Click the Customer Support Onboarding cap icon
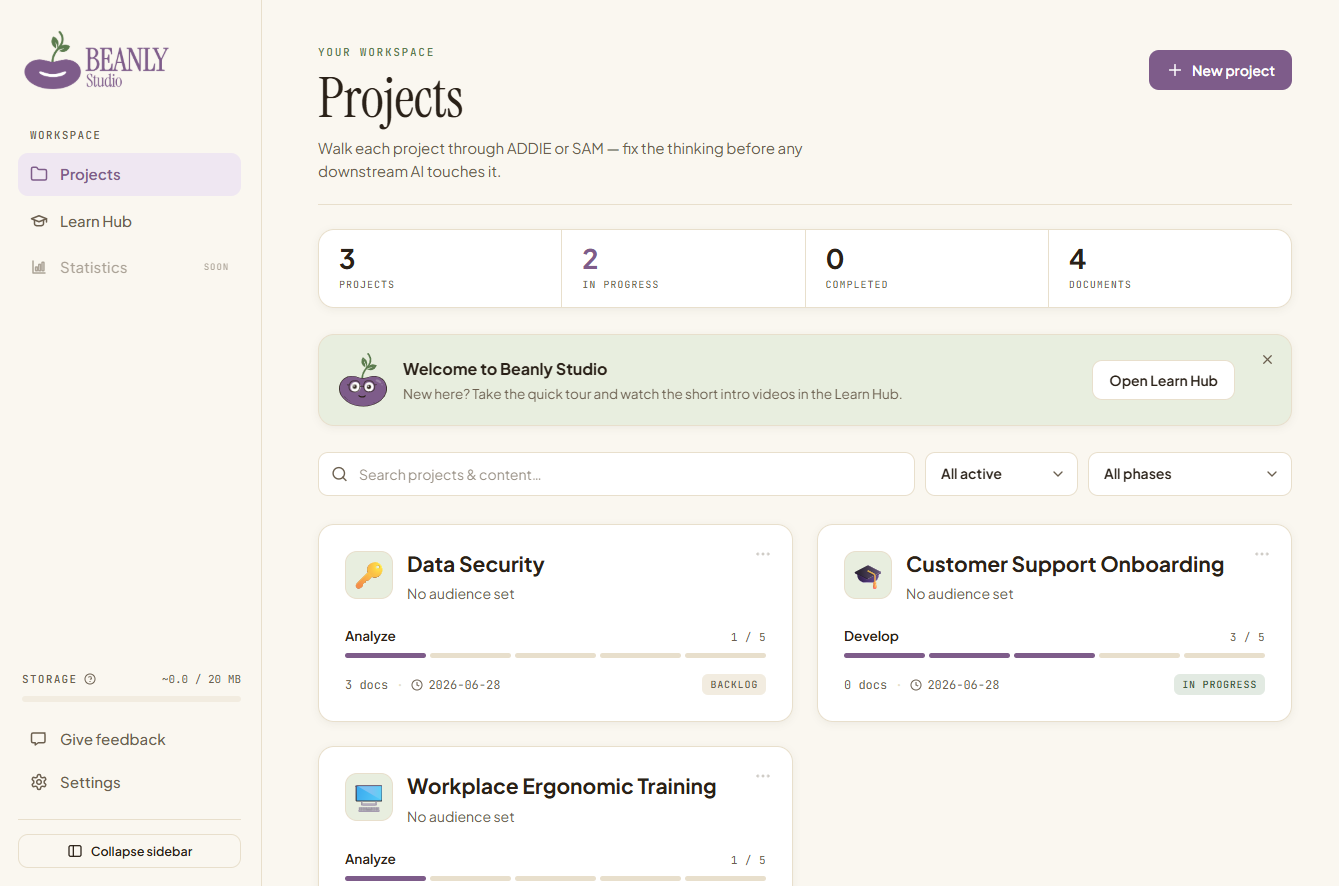The width and height of the screenshot is (1339, 886). coord(868,575)
